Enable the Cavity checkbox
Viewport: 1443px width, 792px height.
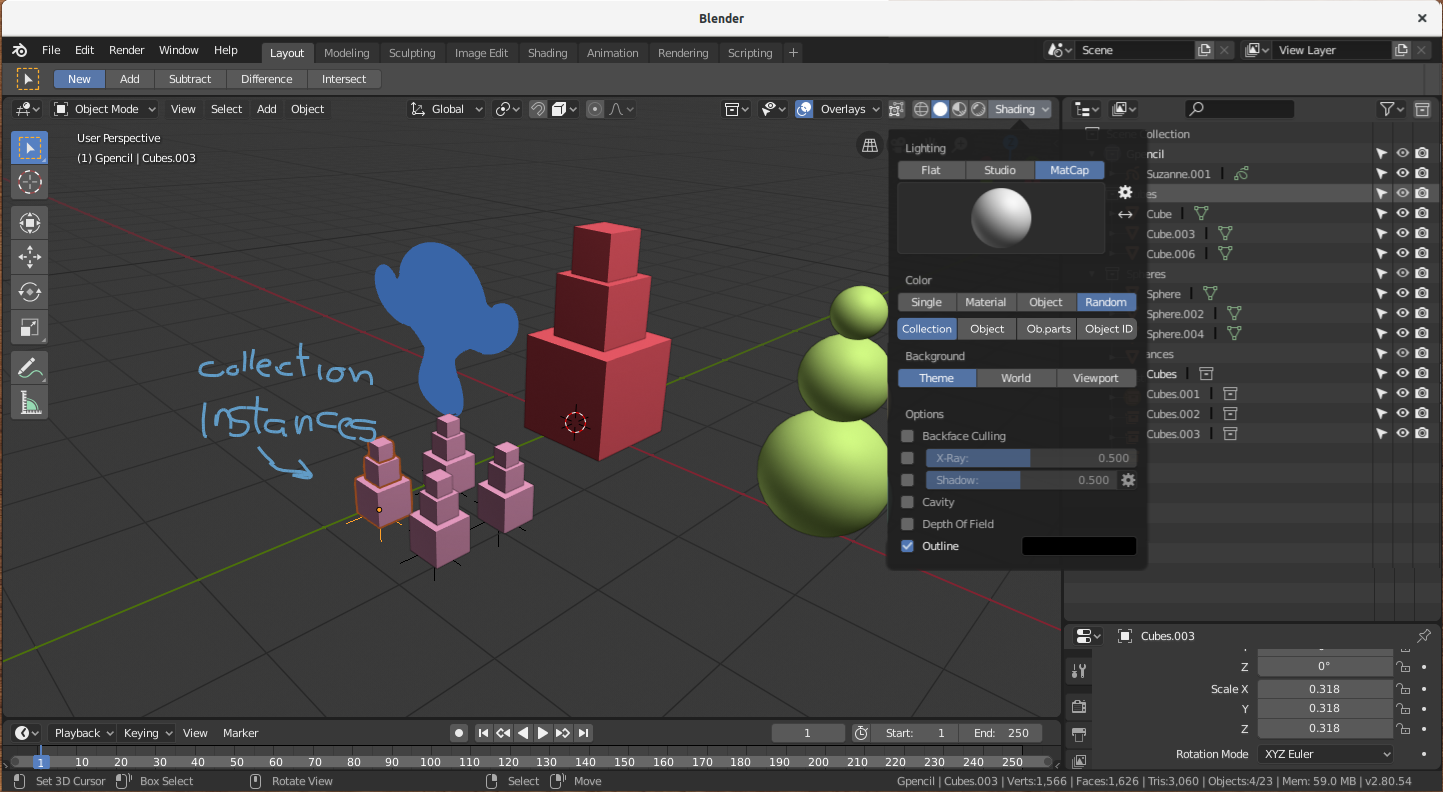[907, 502]
